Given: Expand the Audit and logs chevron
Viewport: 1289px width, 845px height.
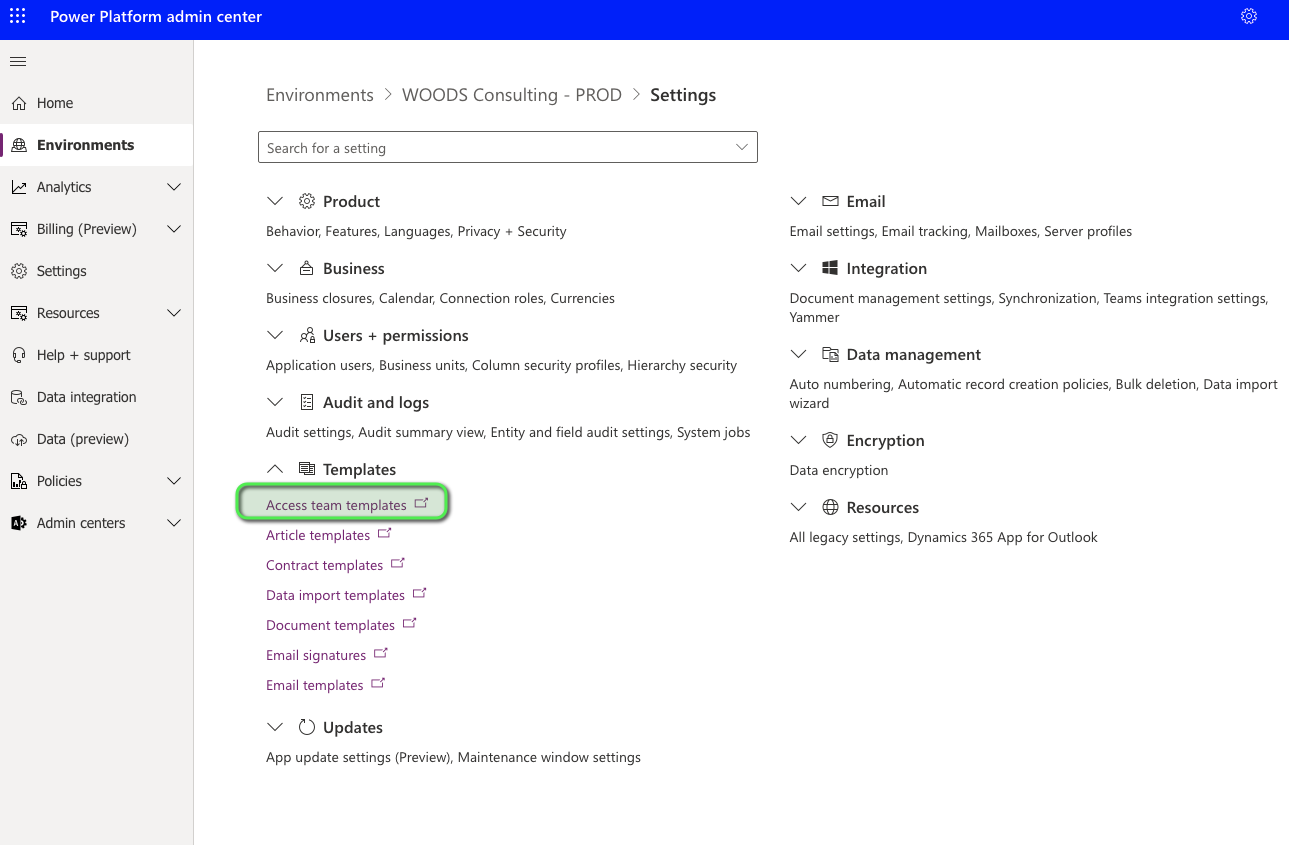Looking at the screenshot, I should tap(275, 402).
